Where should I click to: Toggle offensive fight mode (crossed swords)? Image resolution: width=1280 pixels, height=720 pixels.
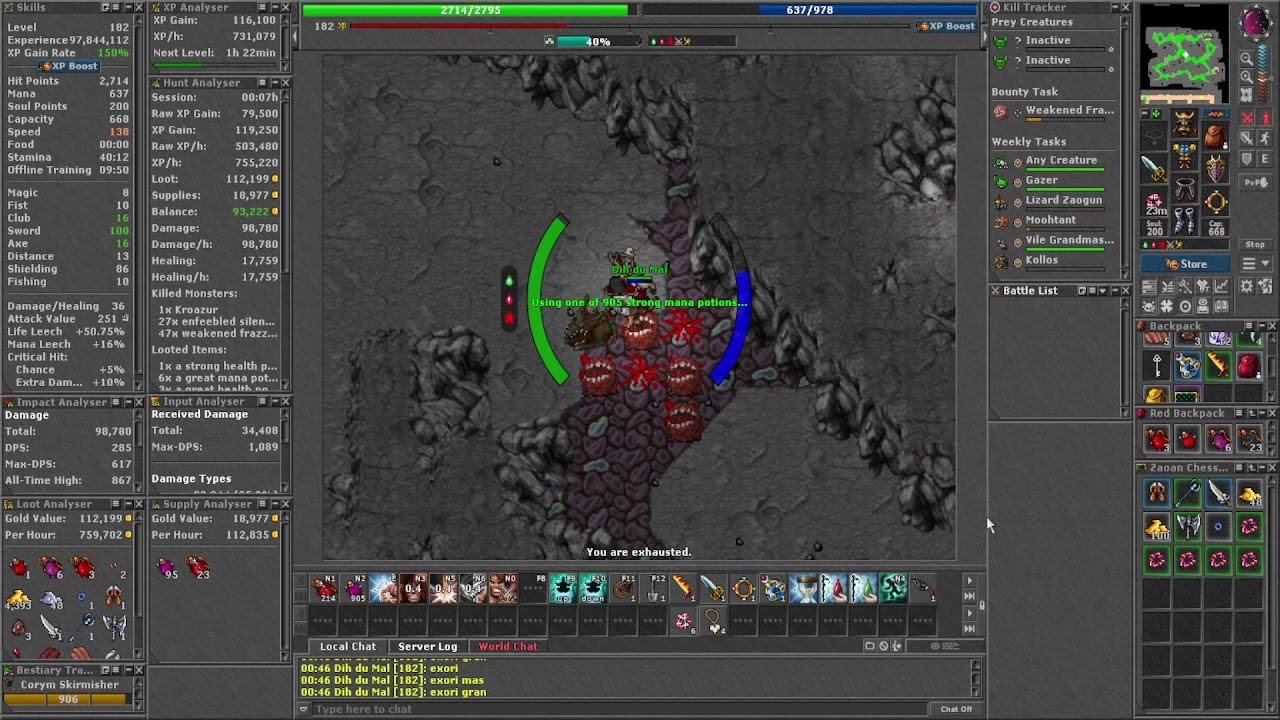(x=1247, y=118)
